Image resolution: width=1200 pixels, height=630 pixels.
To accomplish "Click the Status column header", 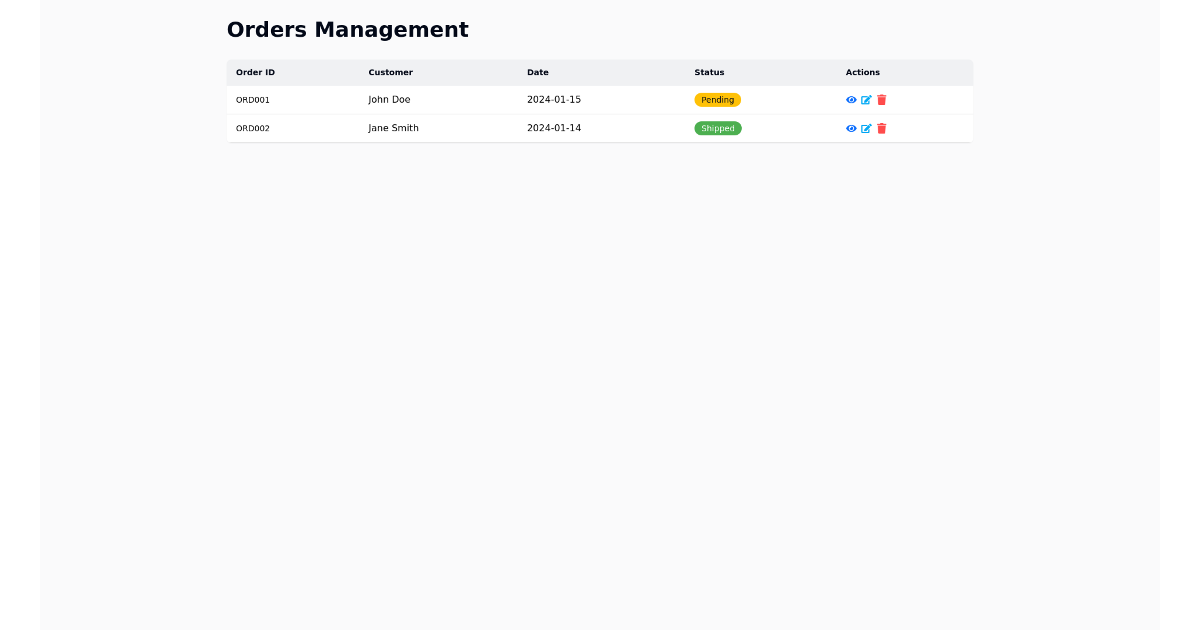I will 709,72.
